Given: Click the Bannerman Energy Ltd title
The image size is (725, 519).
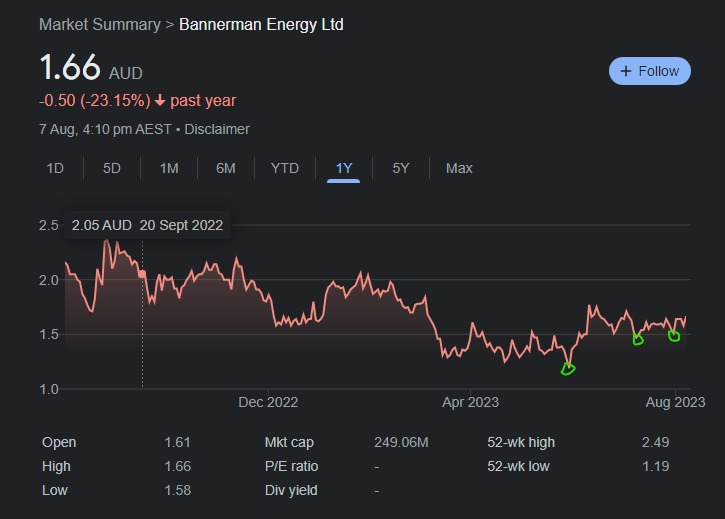Looking at the screenshot, I should coord(261,25).
